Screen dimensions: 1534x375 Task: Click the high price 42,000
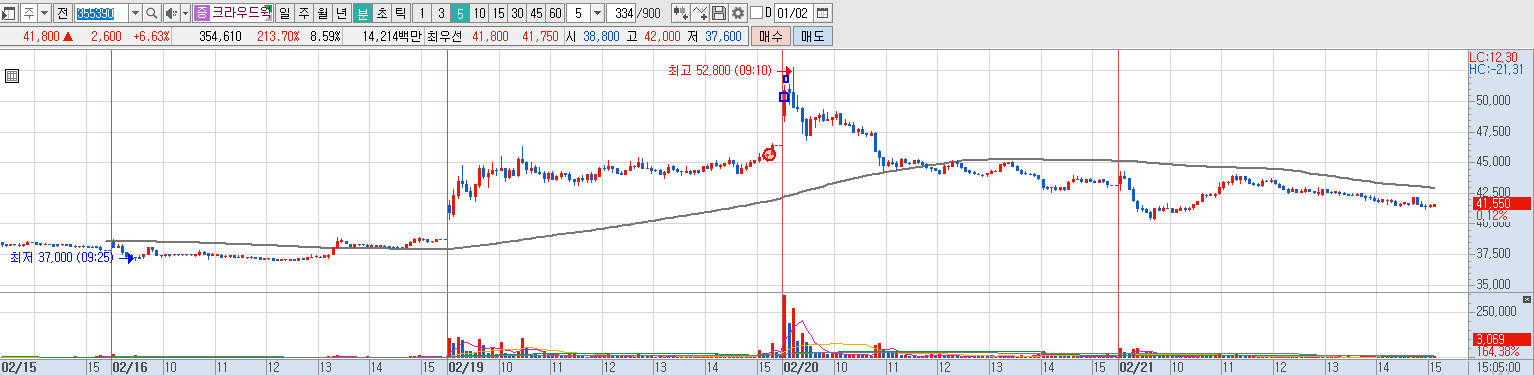662,36
